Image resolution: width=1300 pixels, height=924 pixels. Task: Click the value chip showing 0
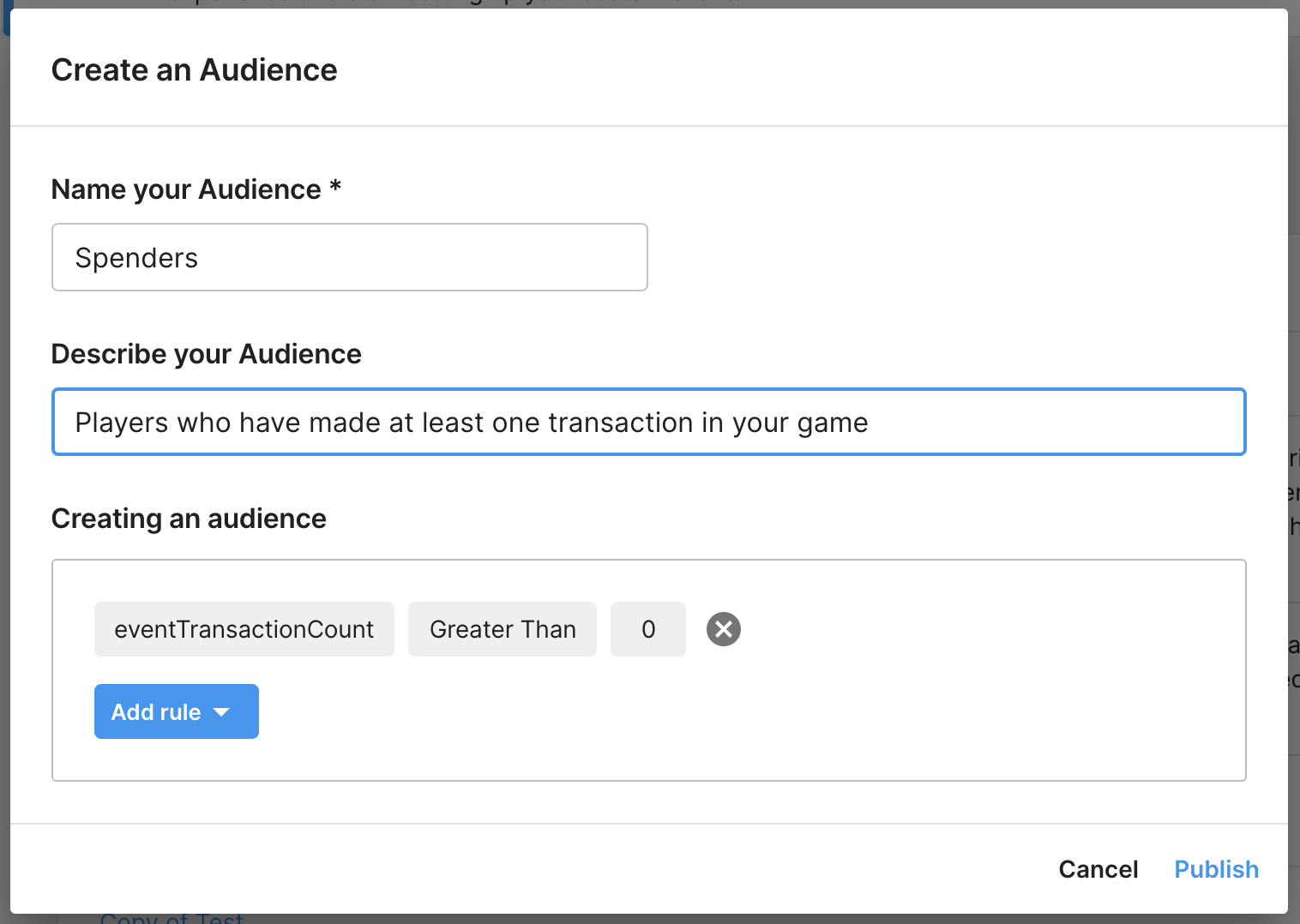point(647,629)
